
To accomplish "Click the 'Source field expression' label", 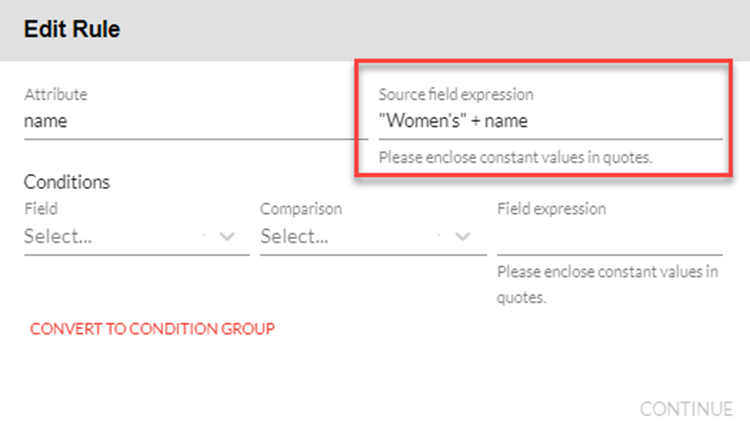I will point(455,95).
